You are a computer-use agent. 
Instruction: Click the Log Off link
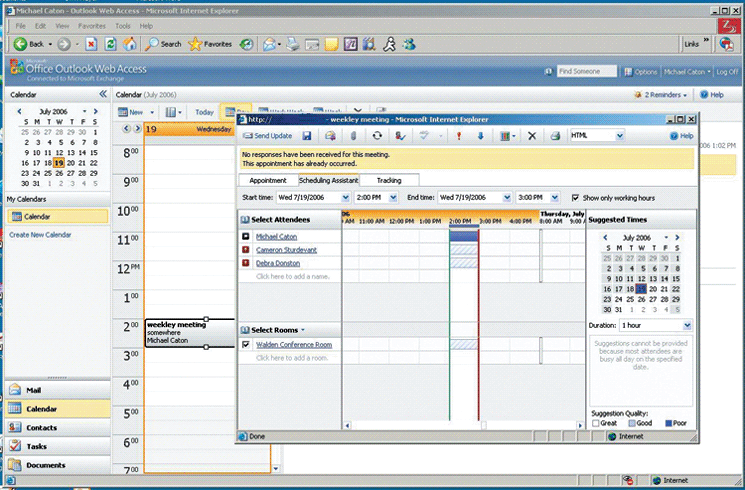(x=727, y=72)
